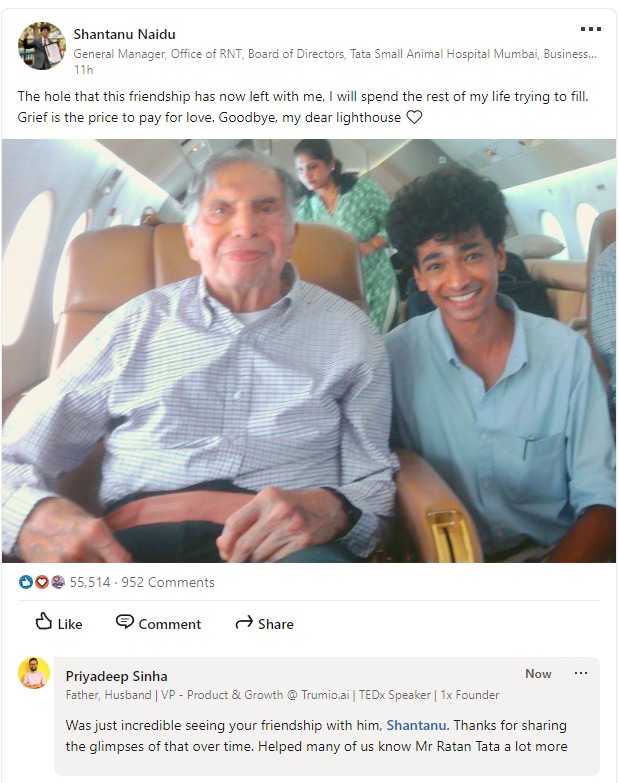Open the post's three-dot options menu

pyautogui.click(x=591, y=29)
